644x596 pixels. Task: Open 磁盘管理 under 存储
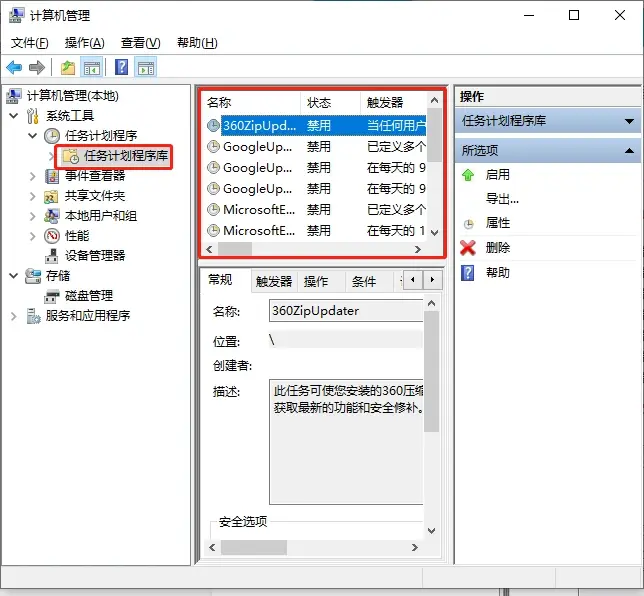(88, 295)
